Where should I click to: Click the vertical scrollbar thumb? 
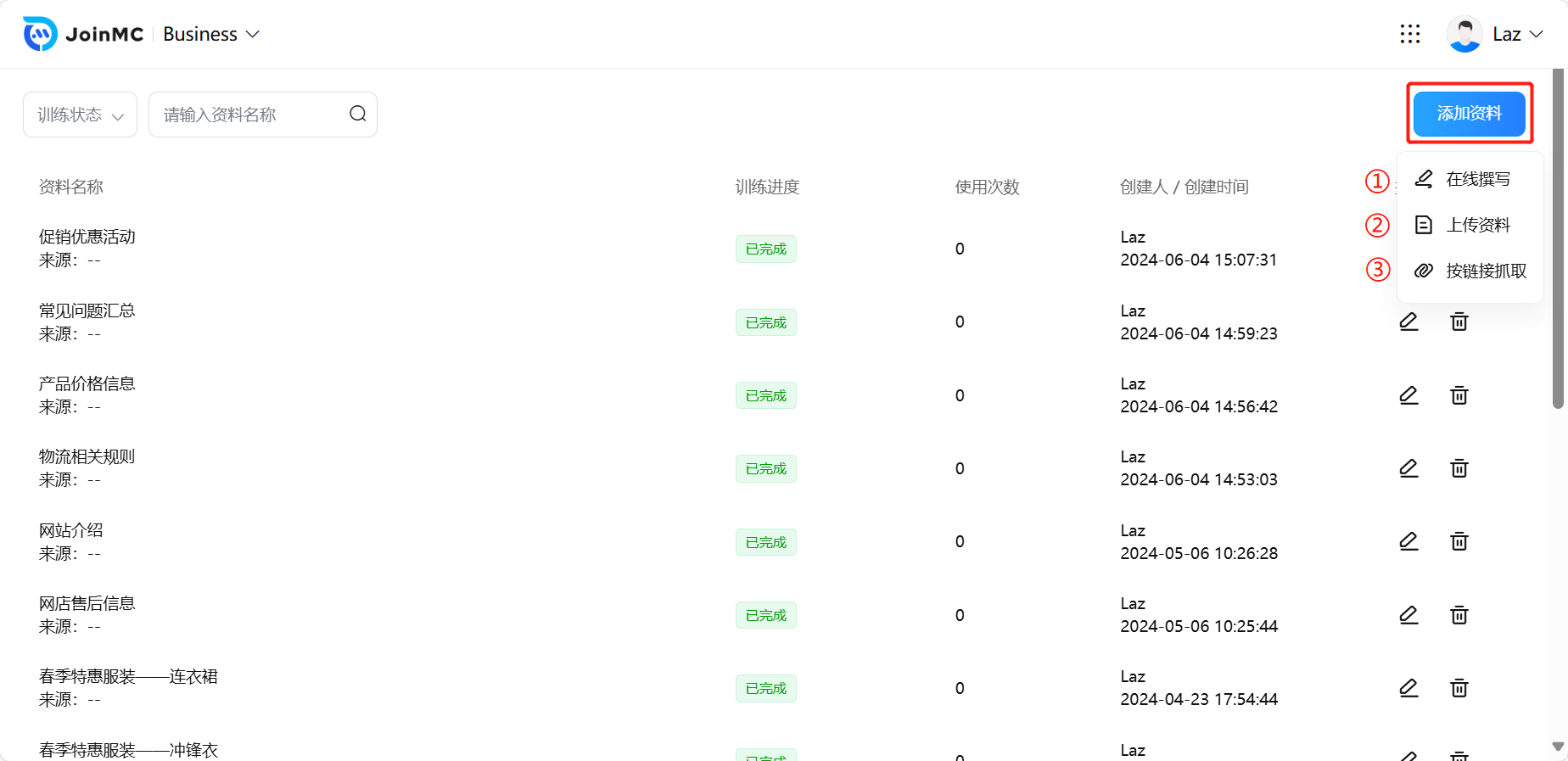click(1558, 238)
